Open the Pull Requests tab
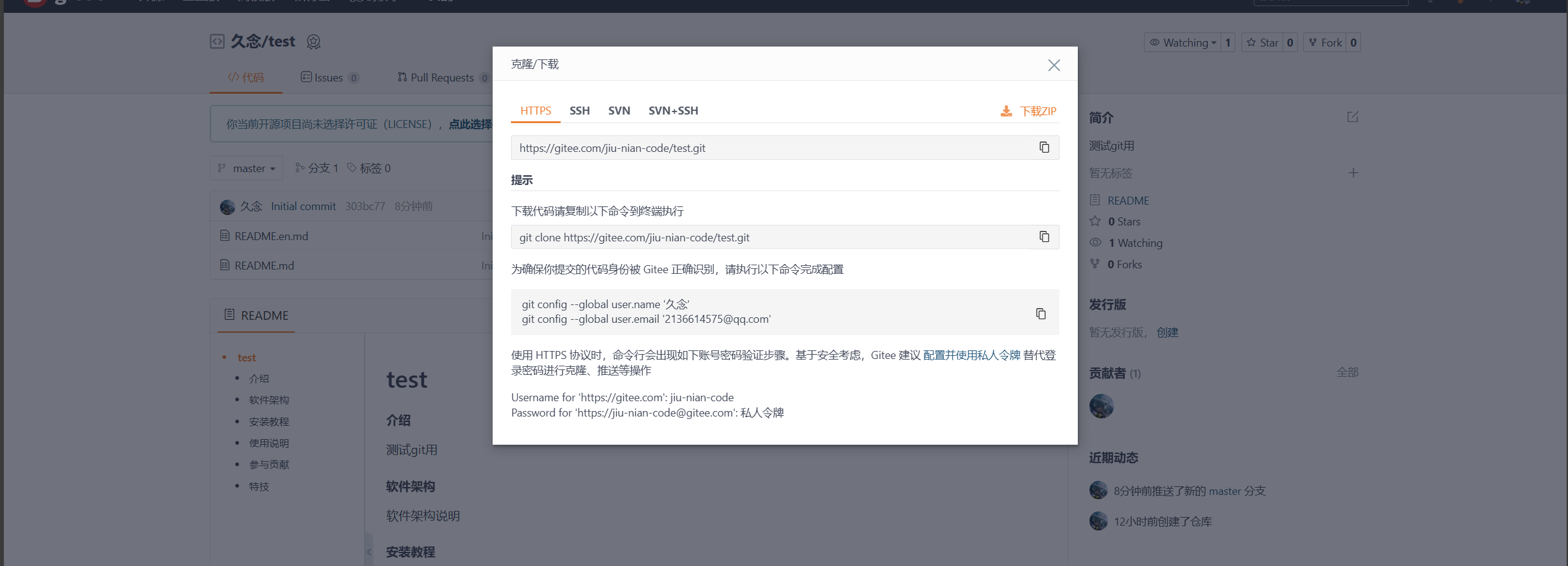1568x566 pixels. pyautogui.click(x=443, y=78)
